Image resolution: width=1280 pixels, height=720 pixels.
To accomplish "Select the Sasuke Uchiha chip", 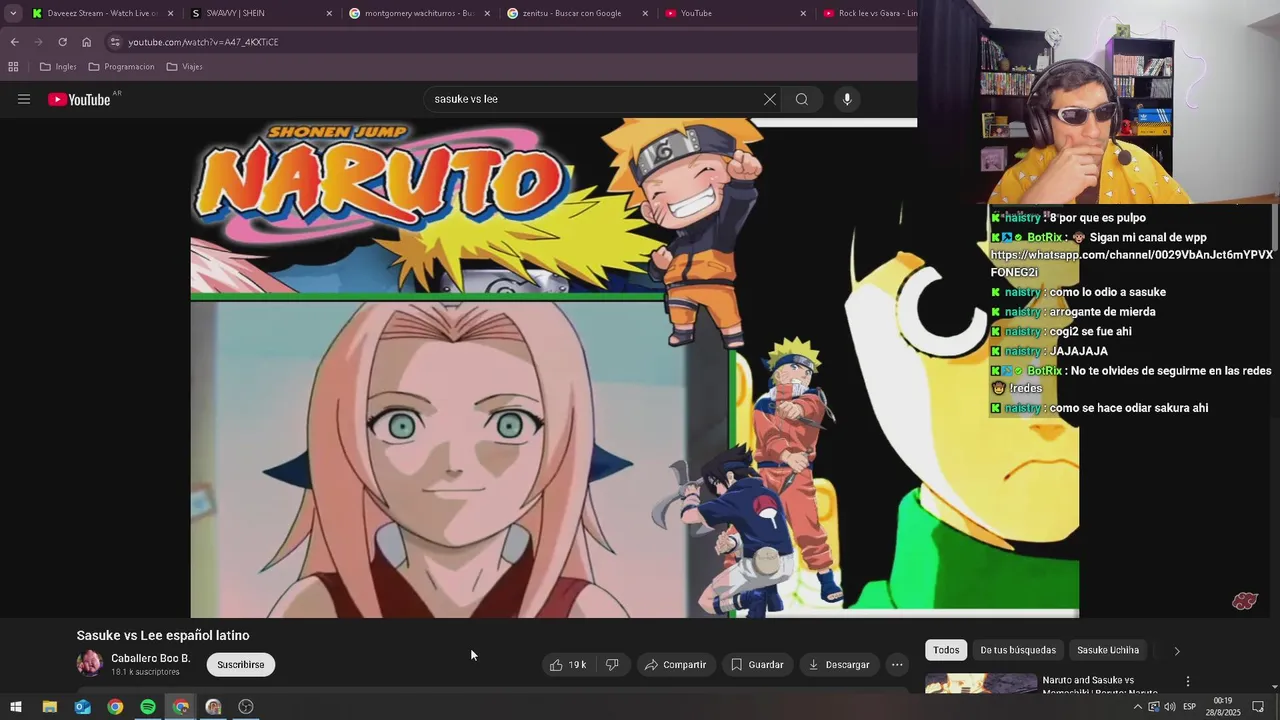I will pos(1108,650).
